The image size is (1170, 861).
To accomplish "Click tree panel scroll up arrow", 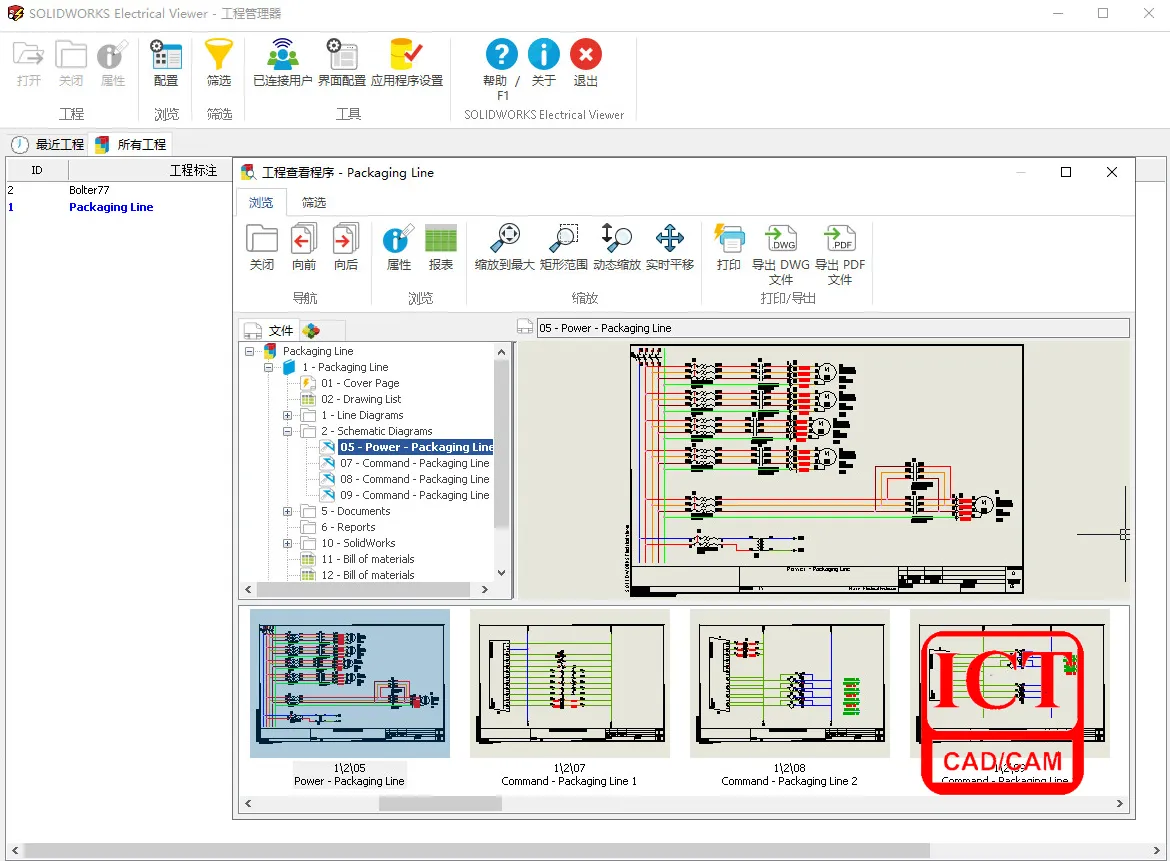I will point(501,351).
